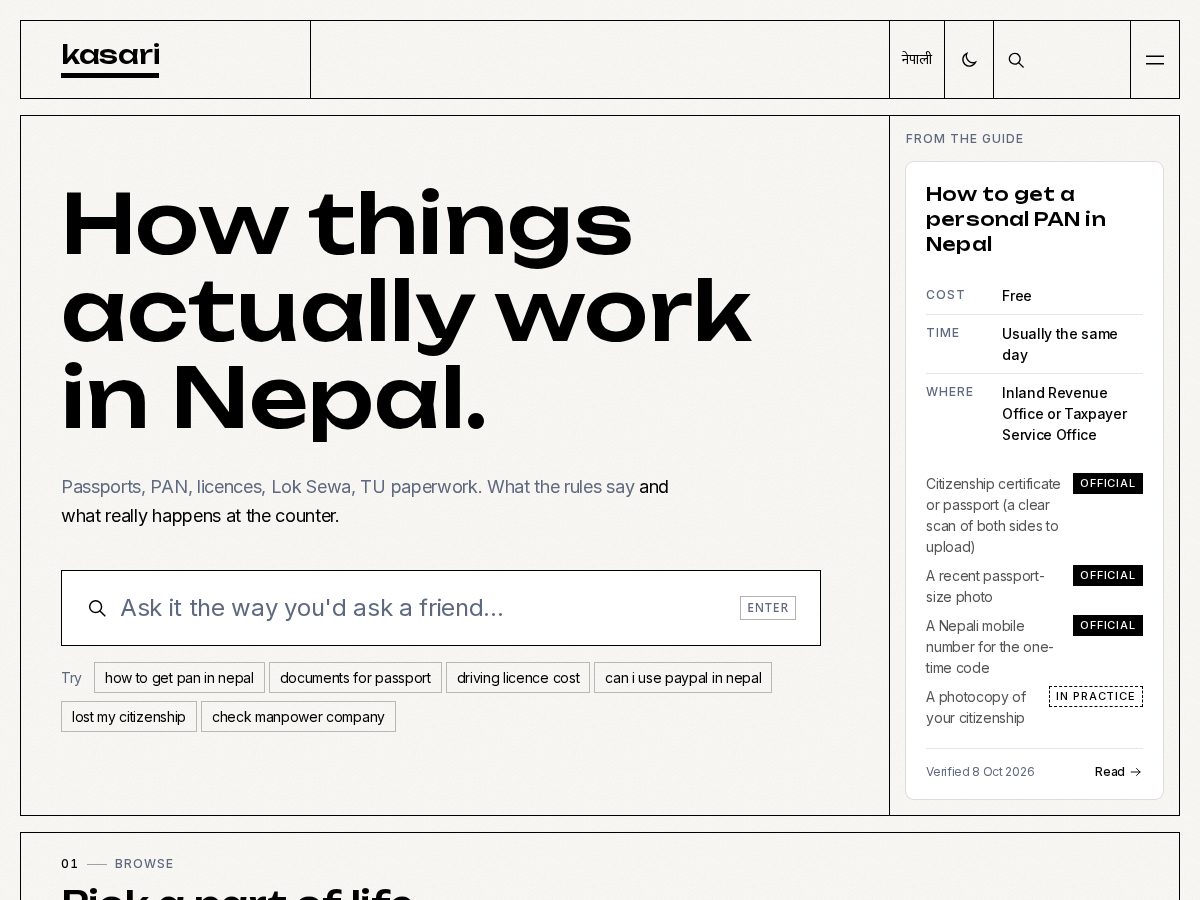This screenshot has width=1200, height=900.
Task: Click 'A recent passport-size photo' item
Action: point(985,586)
